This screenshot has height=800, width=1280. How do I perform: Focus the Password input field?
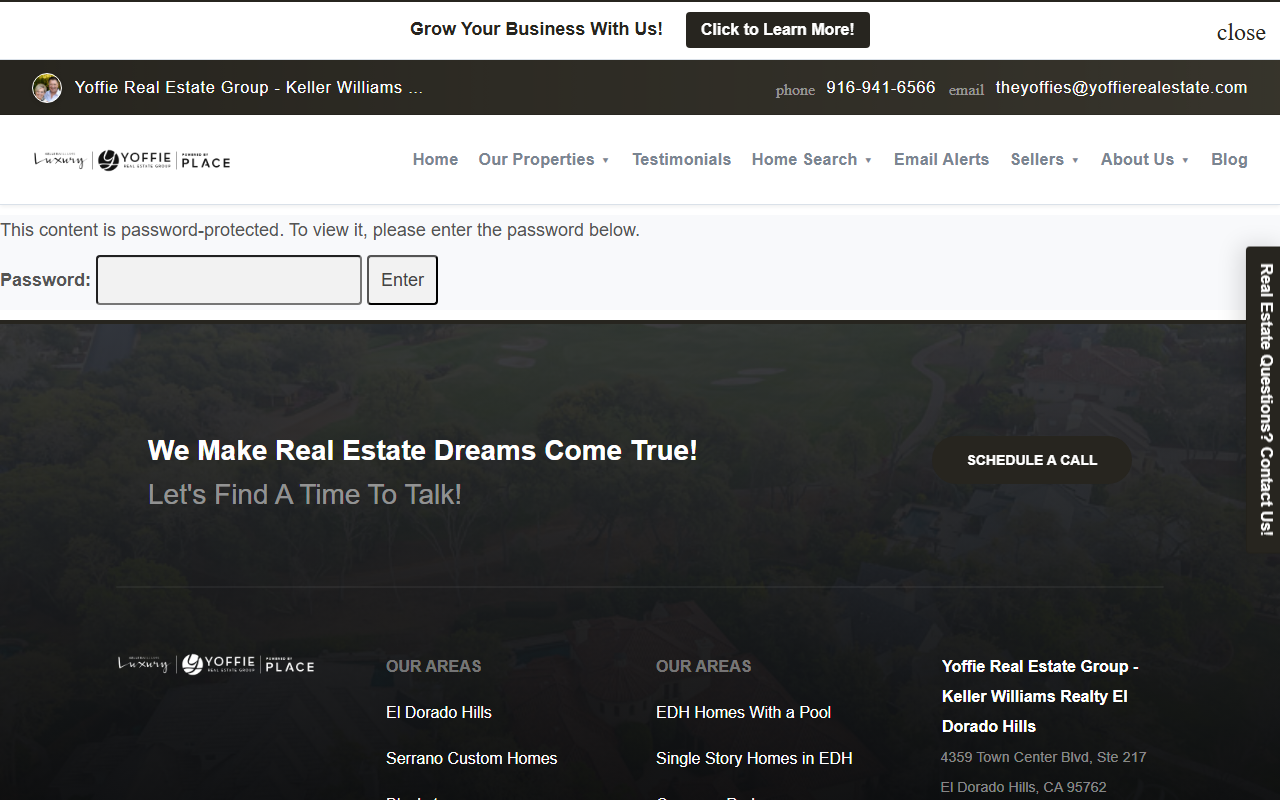229,280
